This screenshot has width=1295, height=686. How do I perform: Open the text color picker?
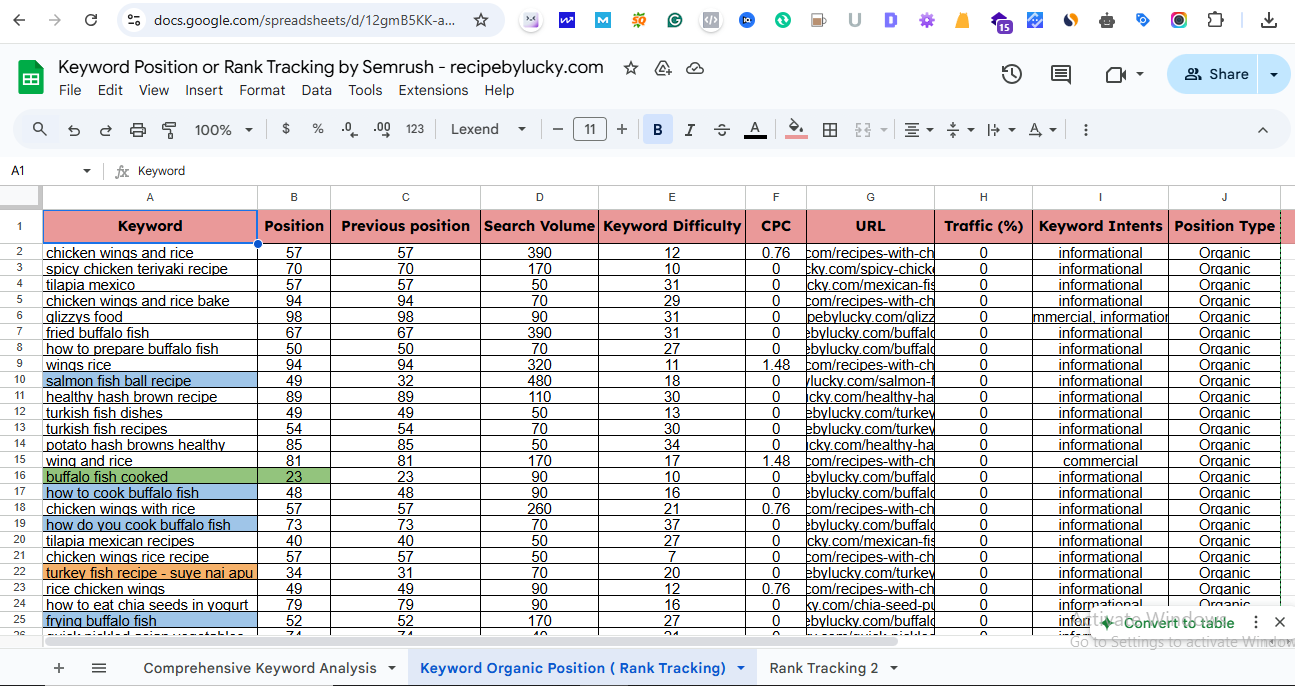click(755, 129)
